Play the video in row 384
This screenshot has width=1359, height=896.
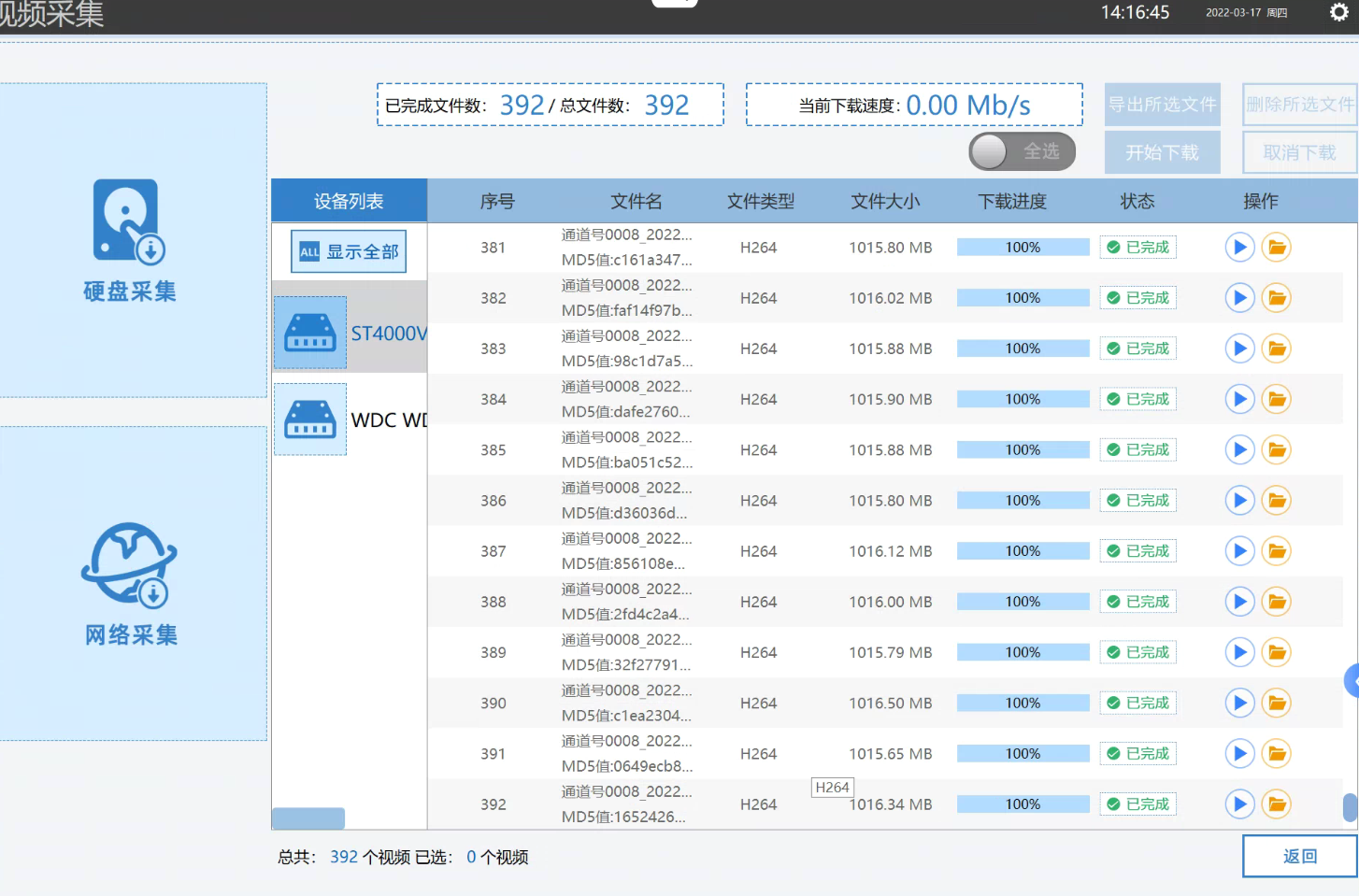coord(1239,399)
